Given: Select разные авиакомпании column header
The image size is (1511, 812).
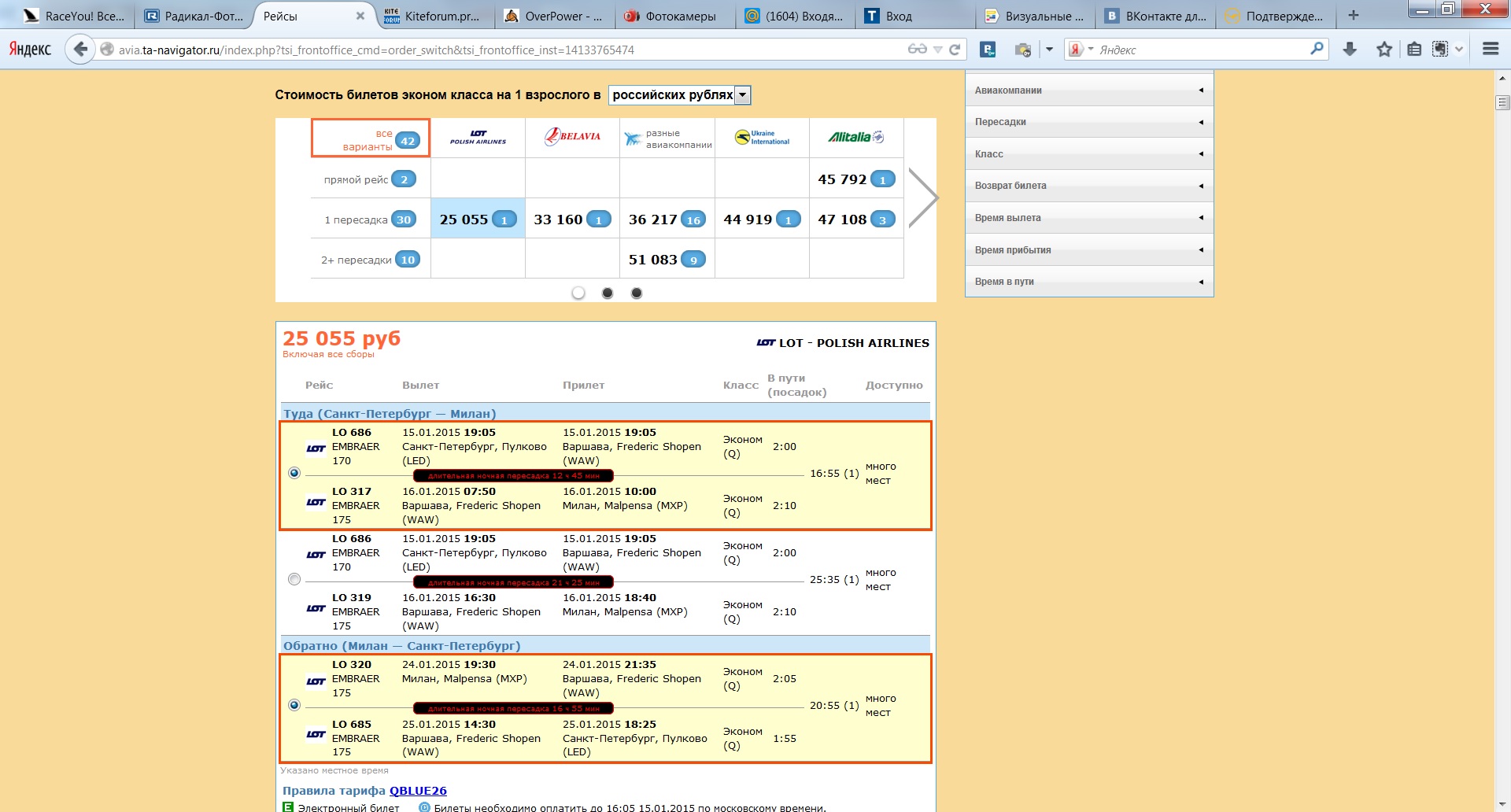Looking at the screenshot, I should (667, 138).
